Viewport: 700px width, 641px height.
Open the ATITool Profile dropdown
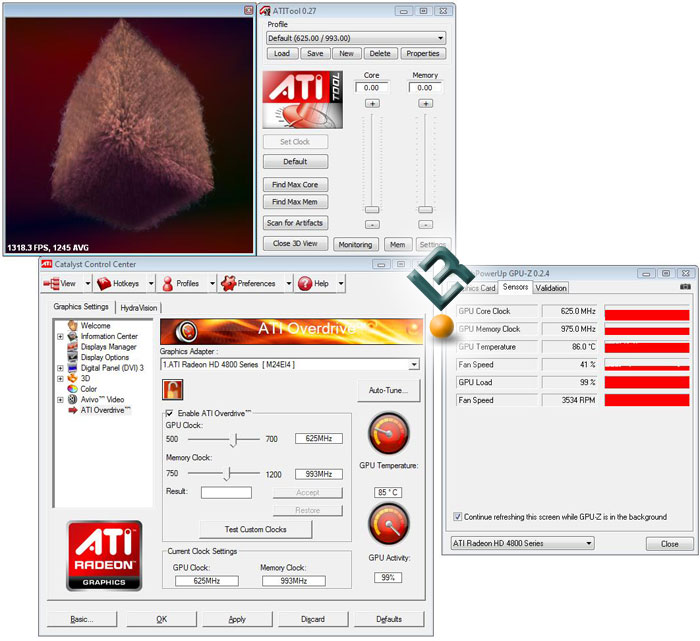tap(440, 38)
